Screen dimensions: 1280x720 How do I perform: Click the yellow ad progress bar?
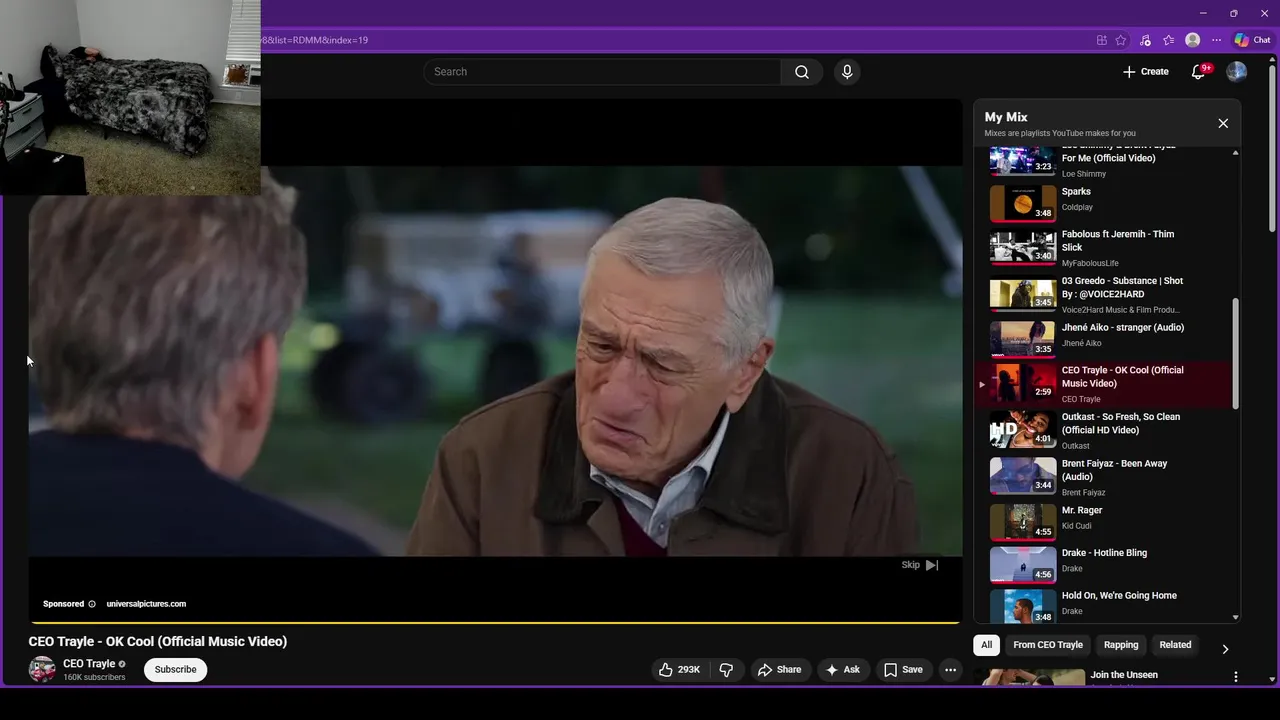[x=494, y=622]
